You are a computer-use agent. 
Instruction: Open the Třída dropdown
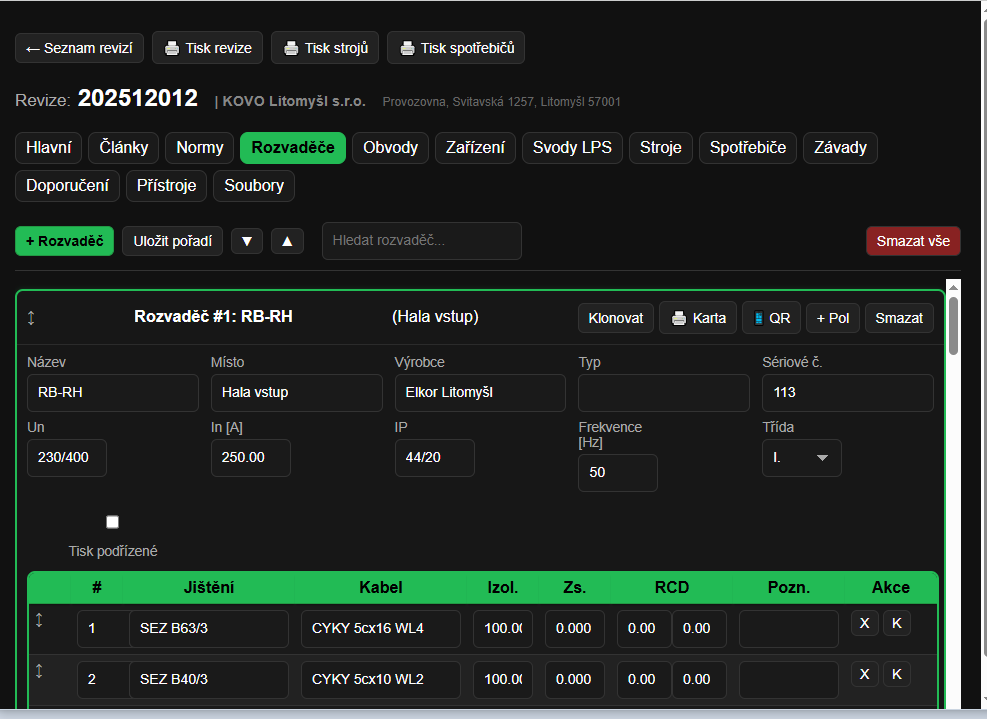click(801, 458)
